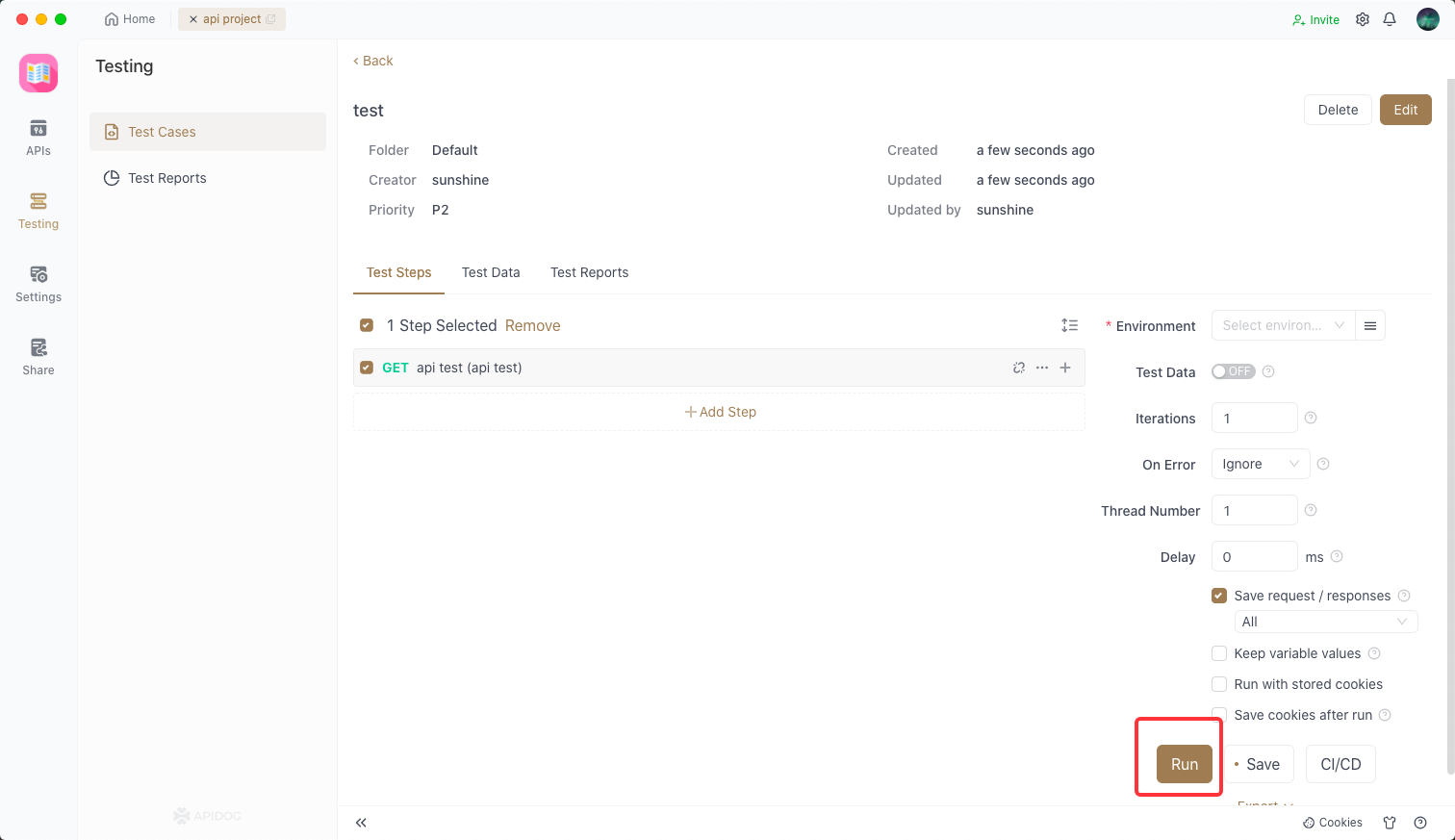This screenshot has width=1455, height=840.
Task: Remove the selected step
Action: point(532,325)
